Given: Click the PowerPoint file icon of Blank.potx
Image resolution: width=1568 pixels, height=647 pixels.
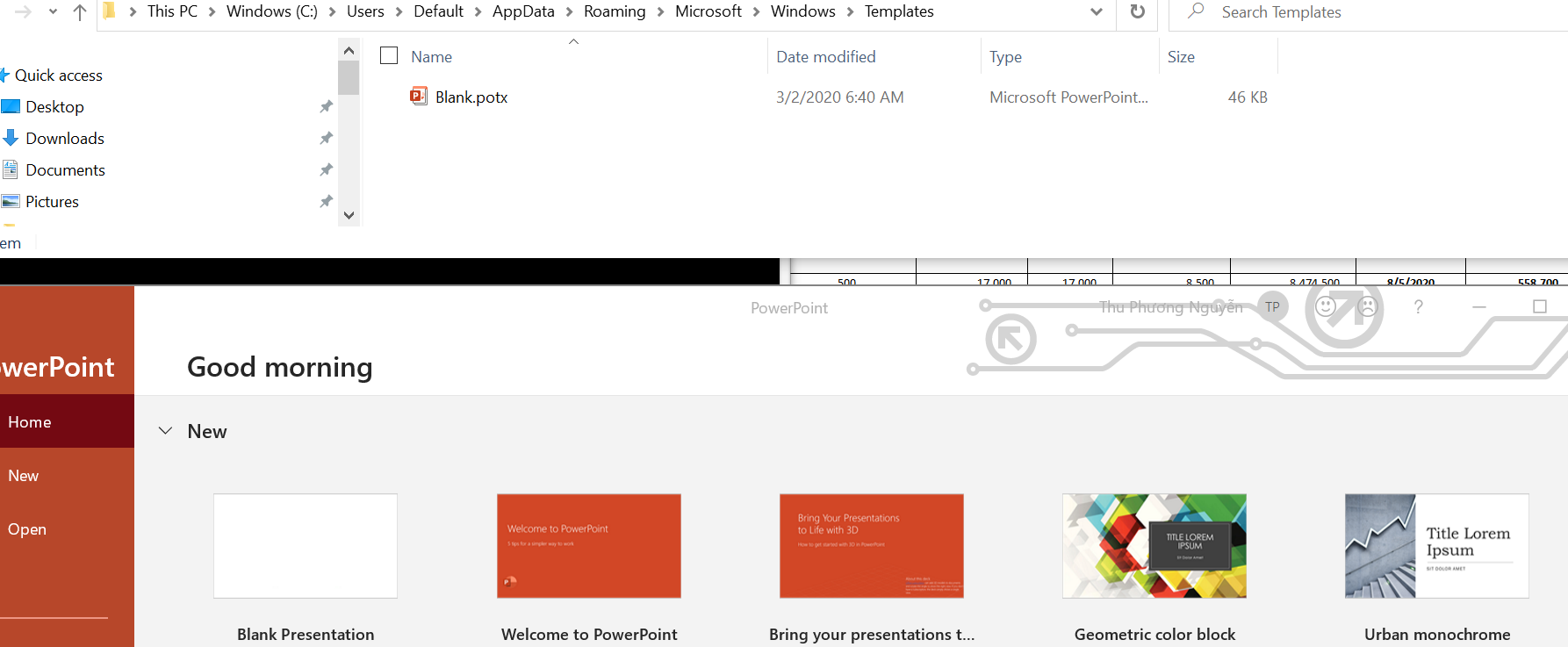Looking at the screenshot, I should pyautogui.click(x=419, y=97).
